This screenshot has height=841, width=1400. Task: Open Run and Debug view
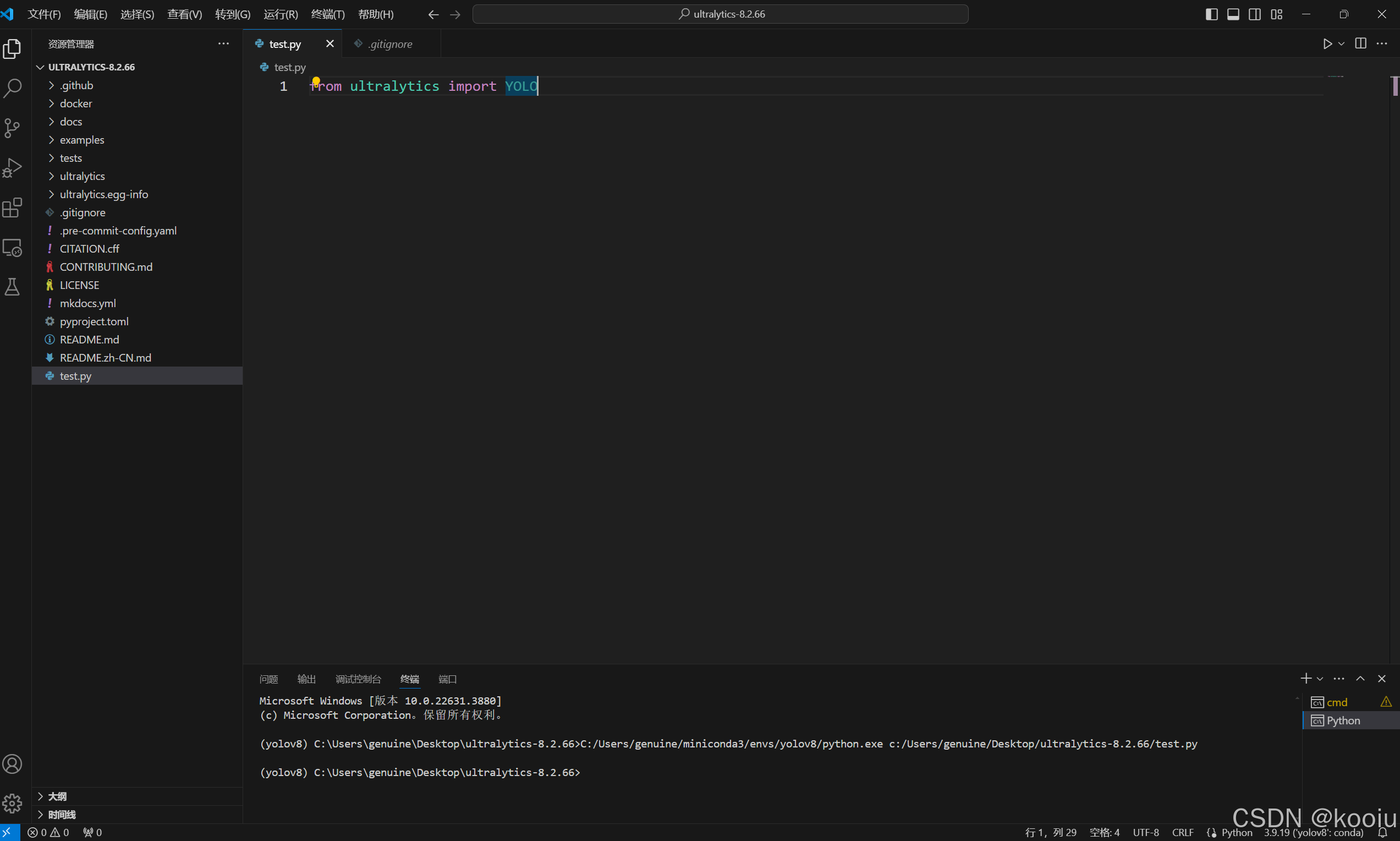pos(13,168)
